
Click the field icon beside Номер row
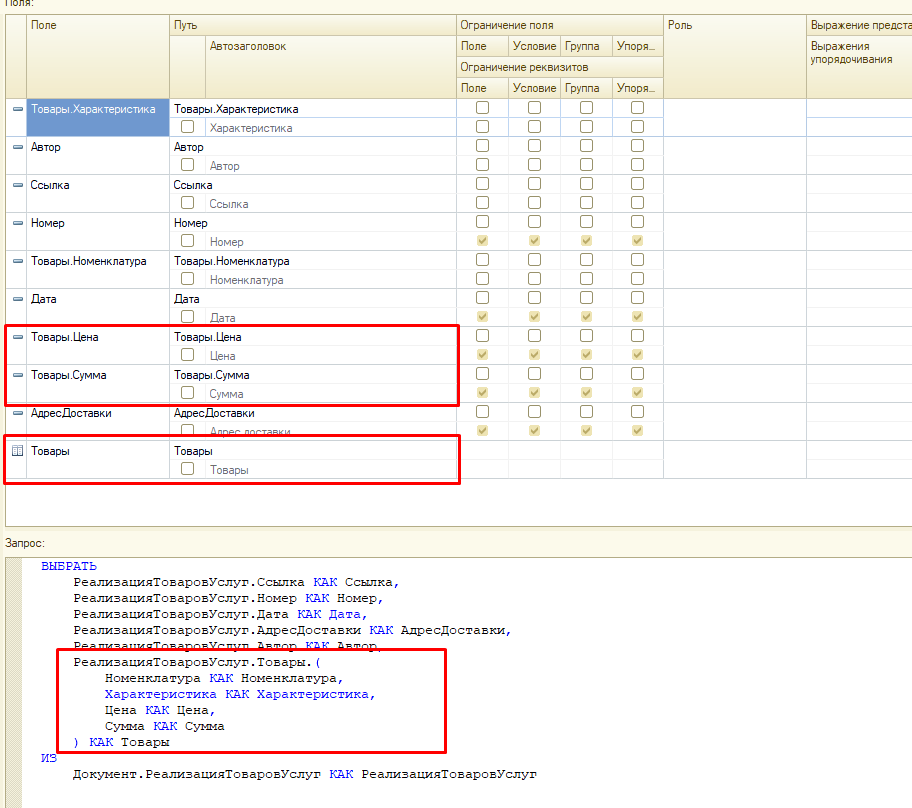pyautogui.click(x=17, y=223)
